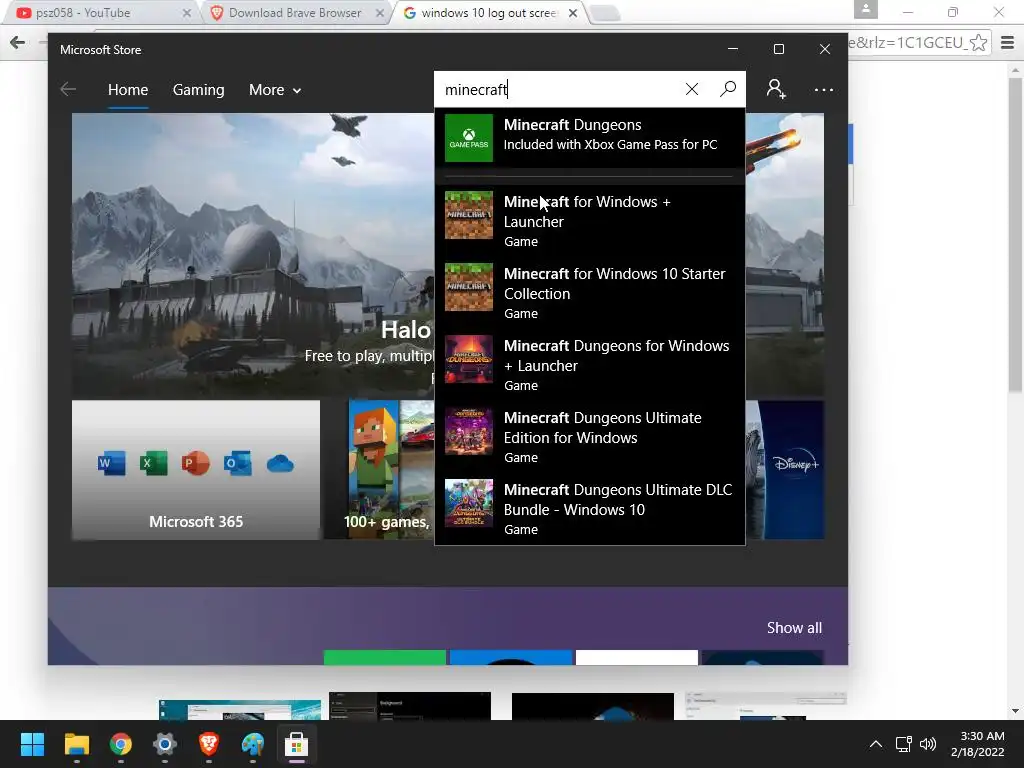Close the psz058 YouTube browser tab
The image size is (1024, 768).
[x=187, y=13]
